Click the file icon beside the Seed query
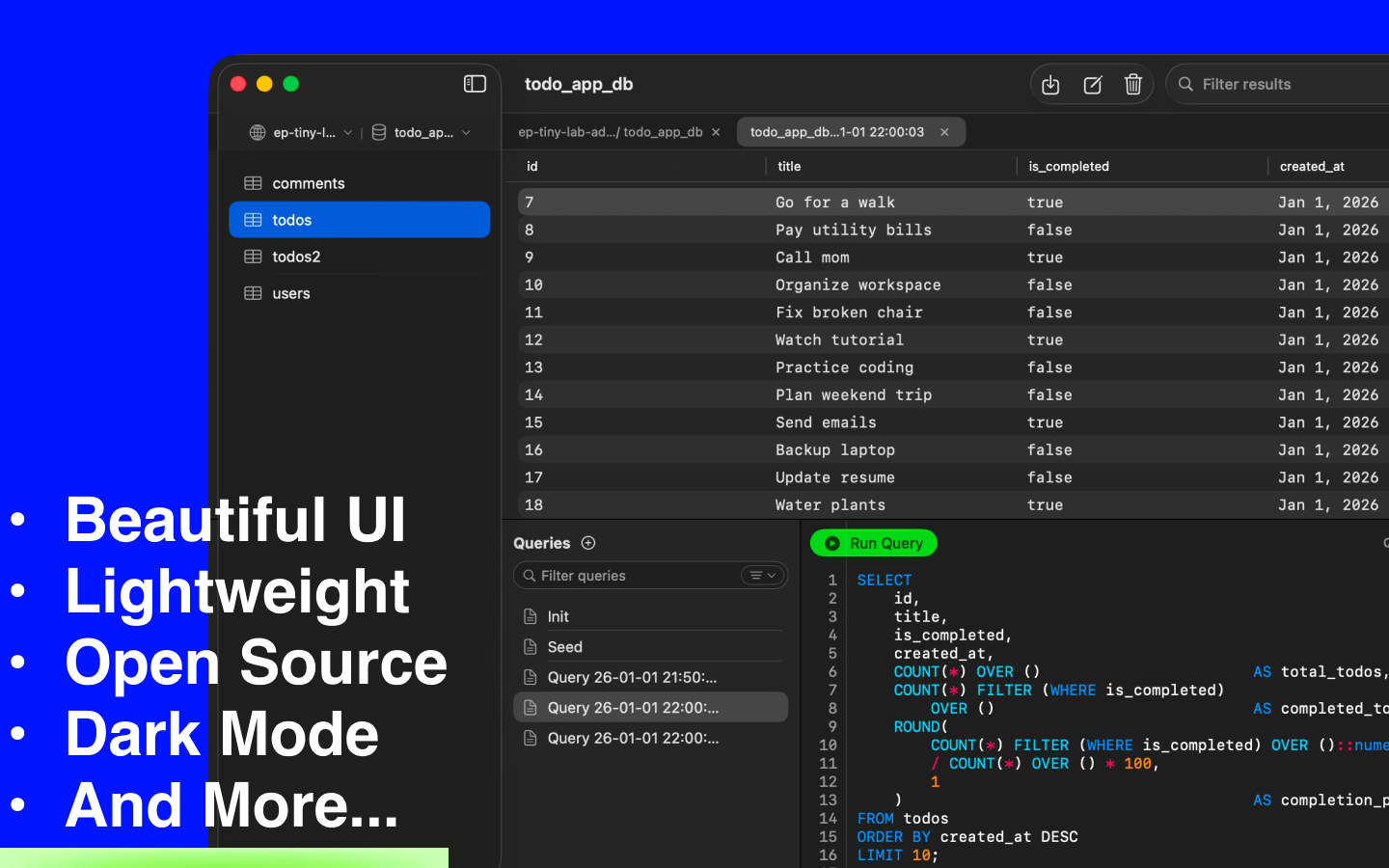Viewport: 1389px width, 868px height. coord(531,647)
